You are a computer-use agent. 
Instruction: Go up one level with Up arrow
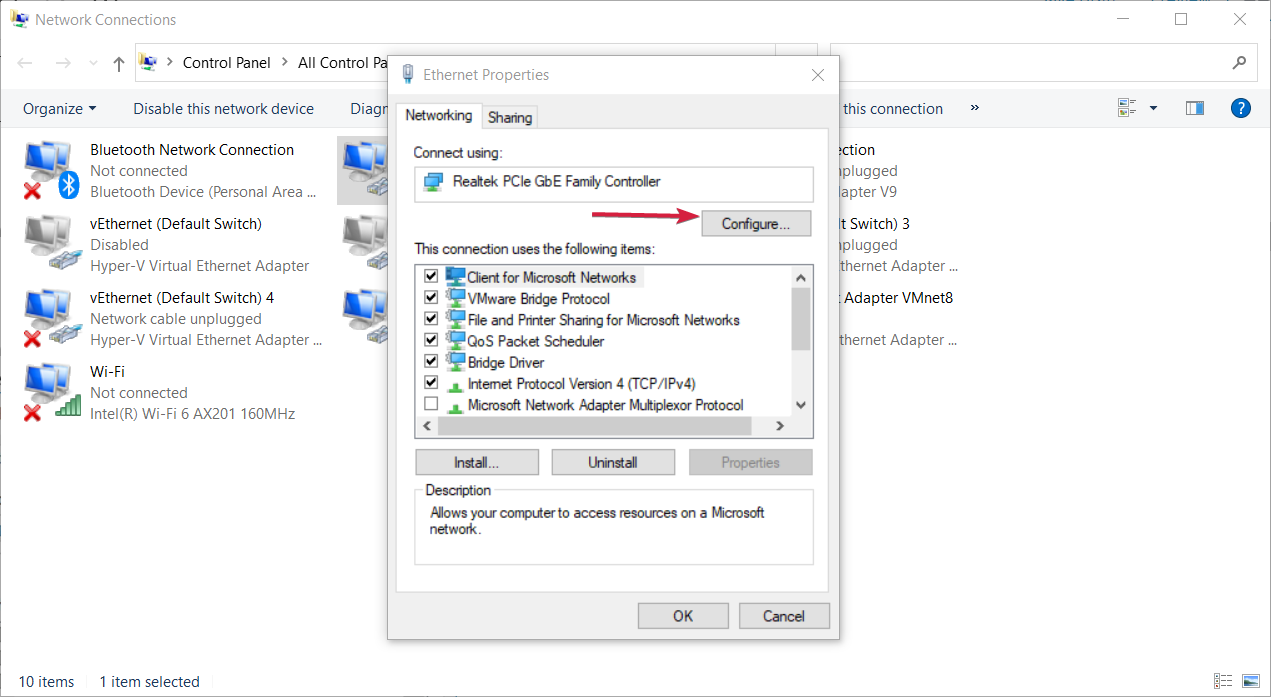click(119, 63)
